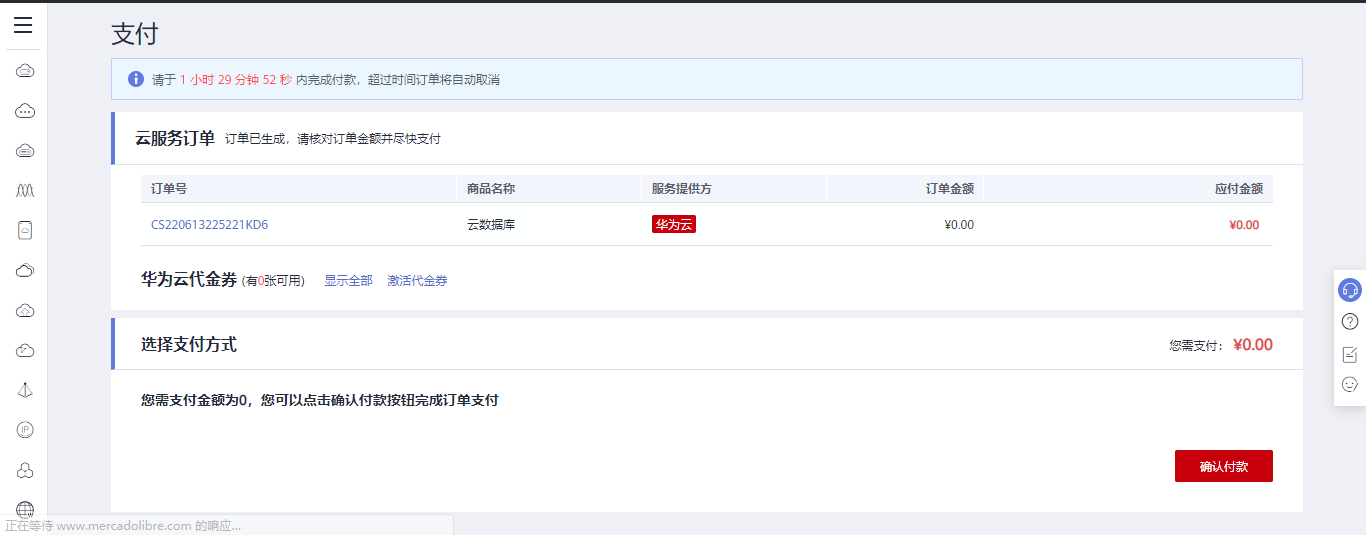
Task: Expand all vouchers via 显示全部
Action: click(348, 281)
